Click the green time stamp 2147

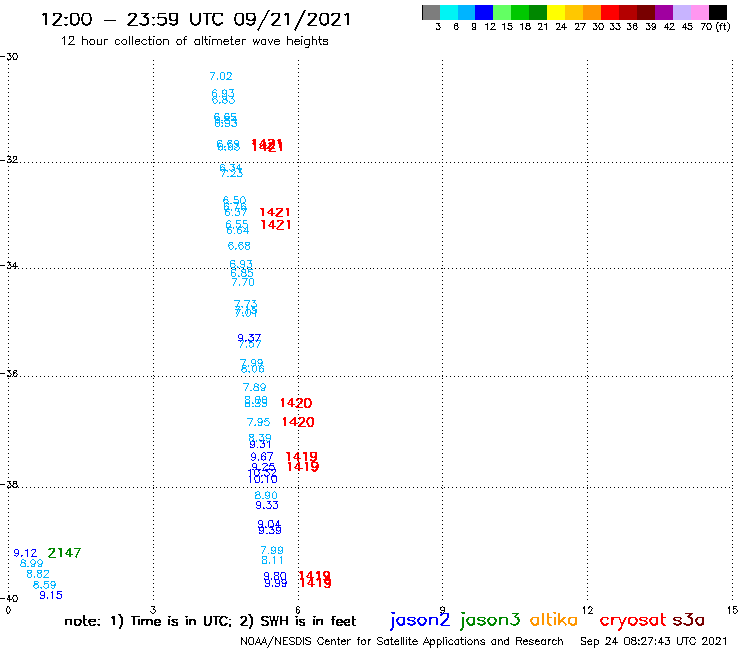[64, 553]
